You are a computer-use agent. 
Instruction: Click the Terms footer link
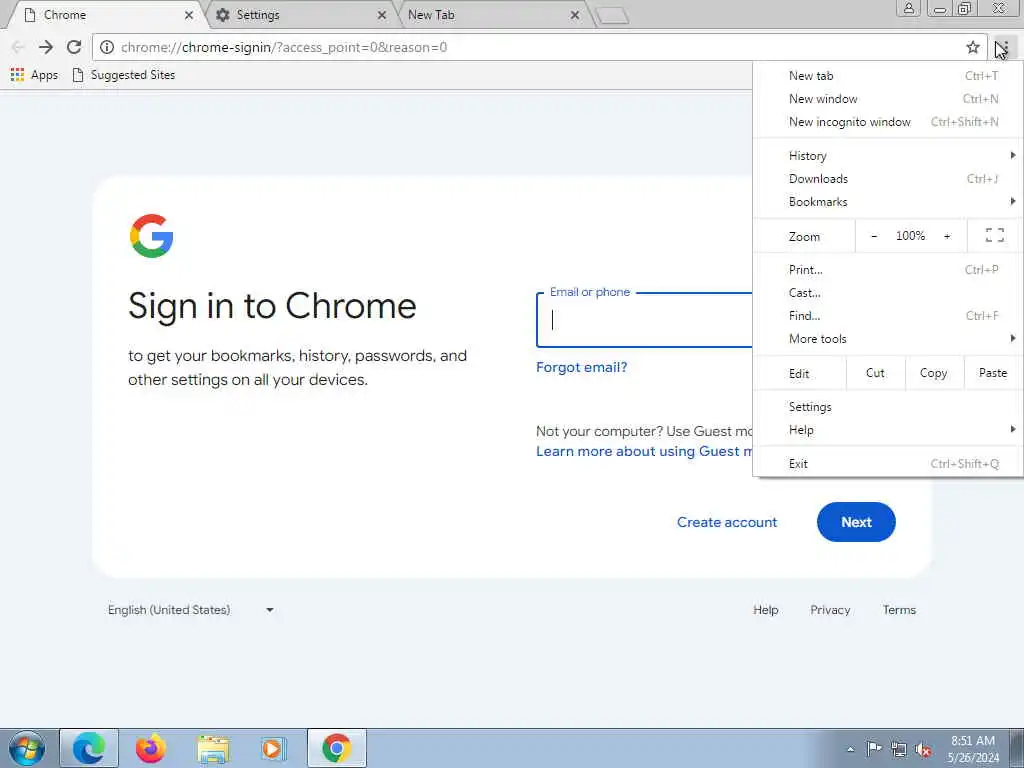899,610
